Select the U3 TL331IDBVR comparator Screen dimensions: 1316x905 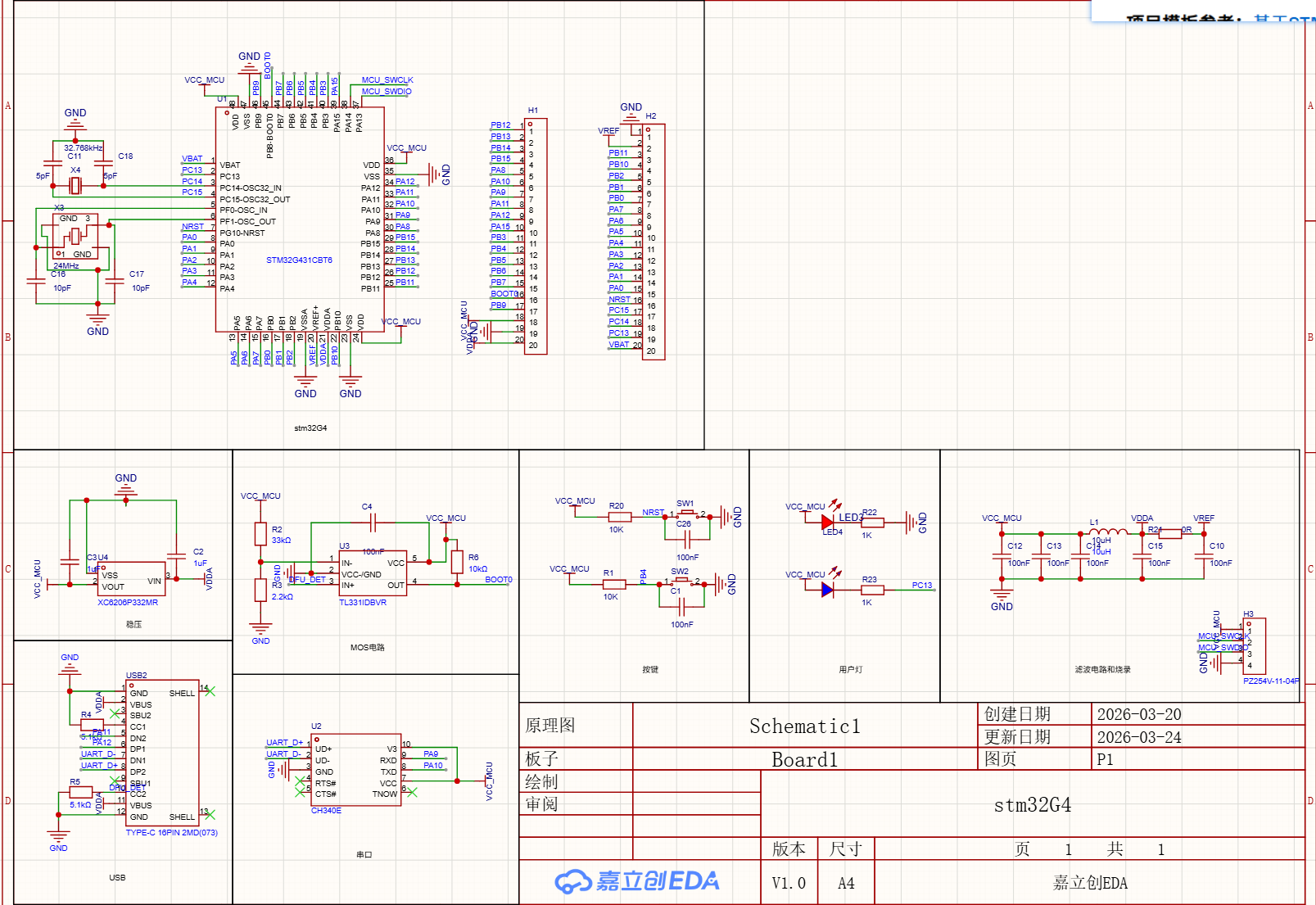tap(373, 572)
